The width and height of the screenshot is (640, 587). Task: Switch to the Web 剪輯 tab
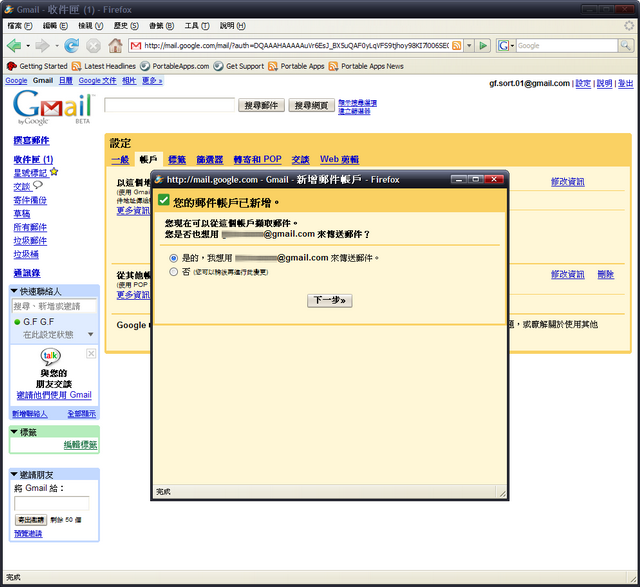click(x=339, y=159)
